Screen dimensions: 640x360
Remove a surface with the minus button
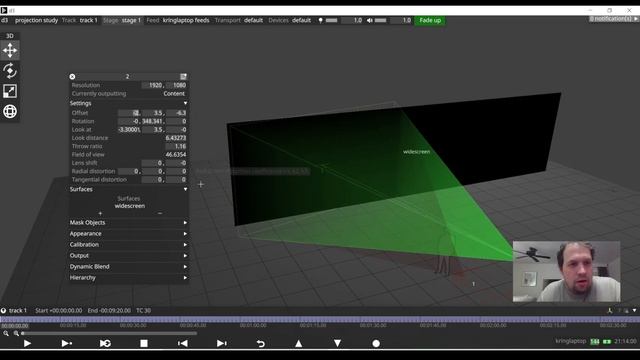tap(160, 213)
